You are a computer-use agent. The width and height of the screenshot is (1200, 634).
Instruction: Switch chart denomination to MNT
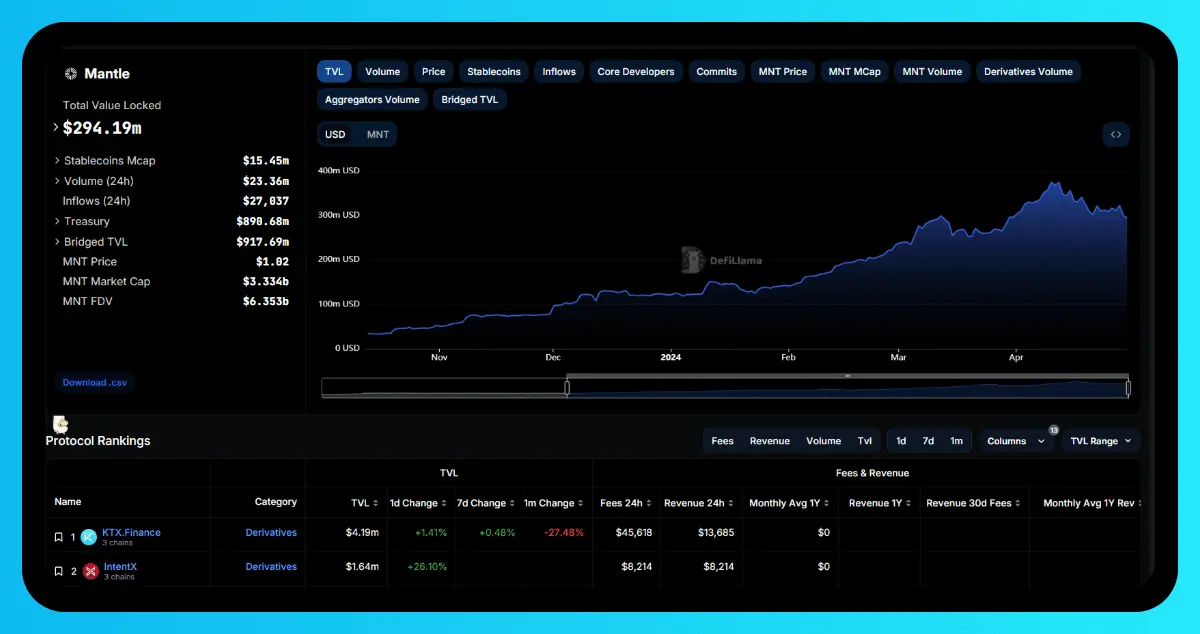378,135
